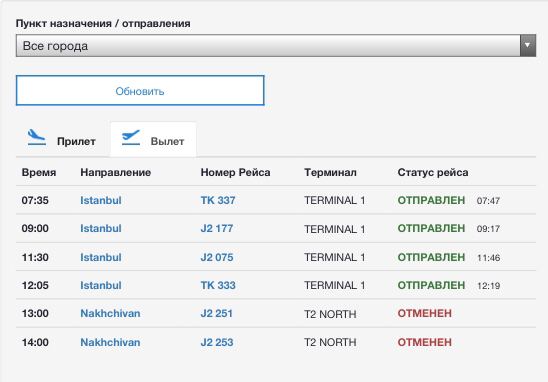Click ОТМЕНЕН status for flight J2 253

(425, 342)
